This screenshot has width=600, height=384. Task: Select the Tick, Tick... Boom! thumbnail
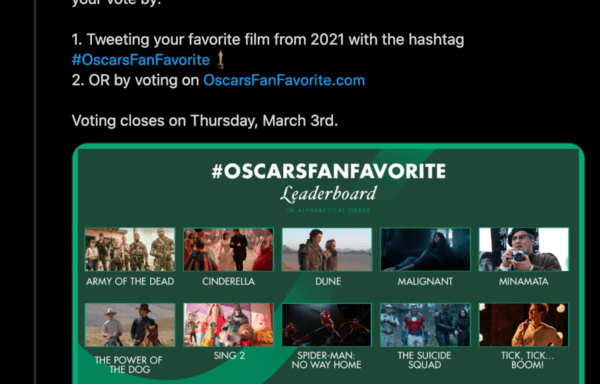[524, 325]
